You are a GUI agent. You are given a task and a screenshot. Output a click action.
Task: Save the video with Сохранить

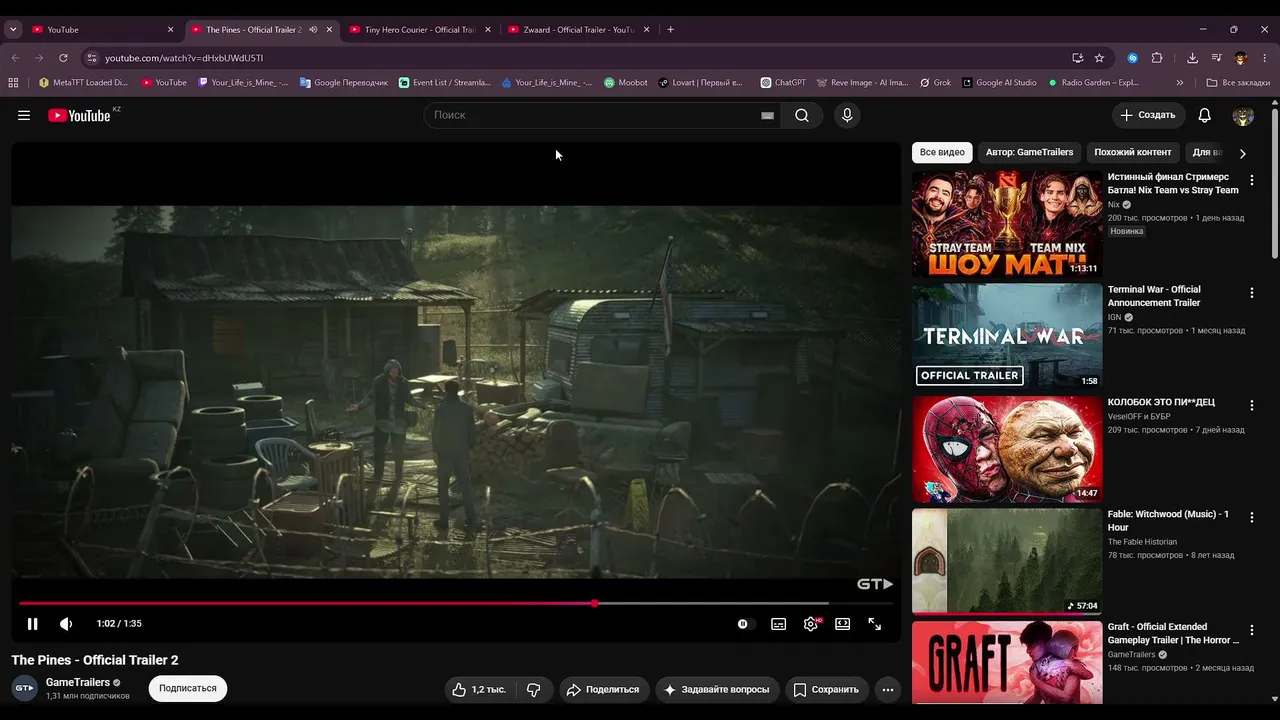pyautogui.click(x=826, y=689)
